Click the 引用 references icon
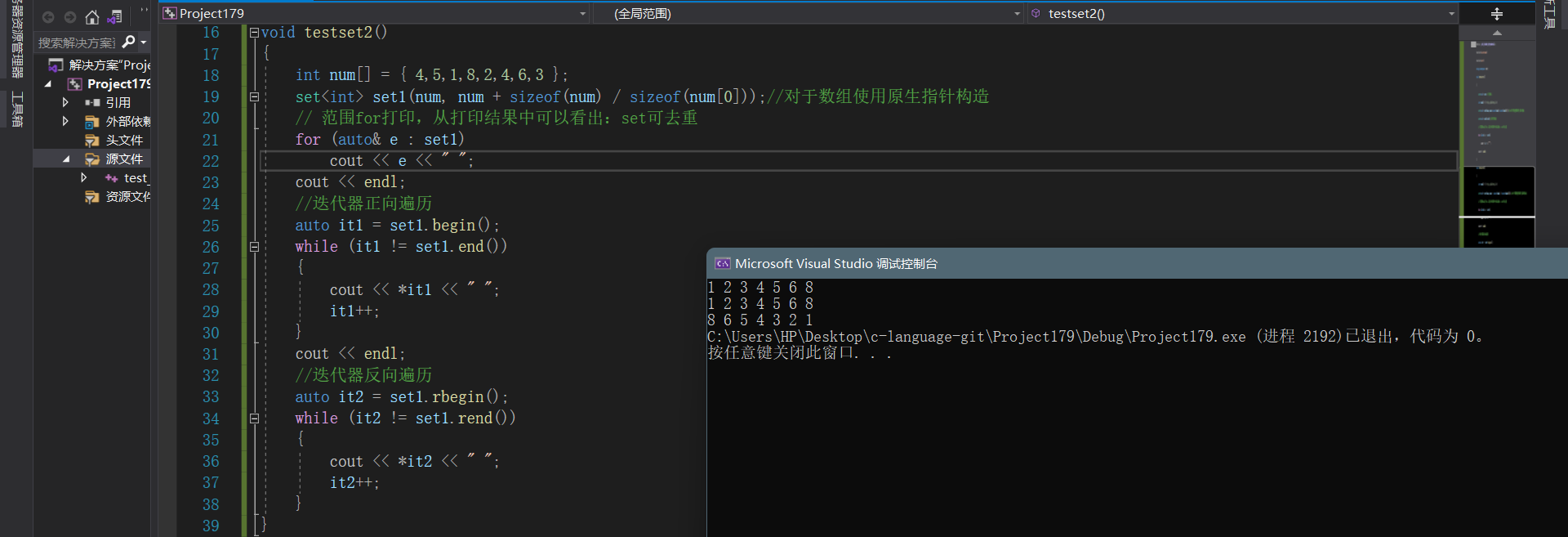Screen dimensions: 1568x537 [x=93, y=103]
